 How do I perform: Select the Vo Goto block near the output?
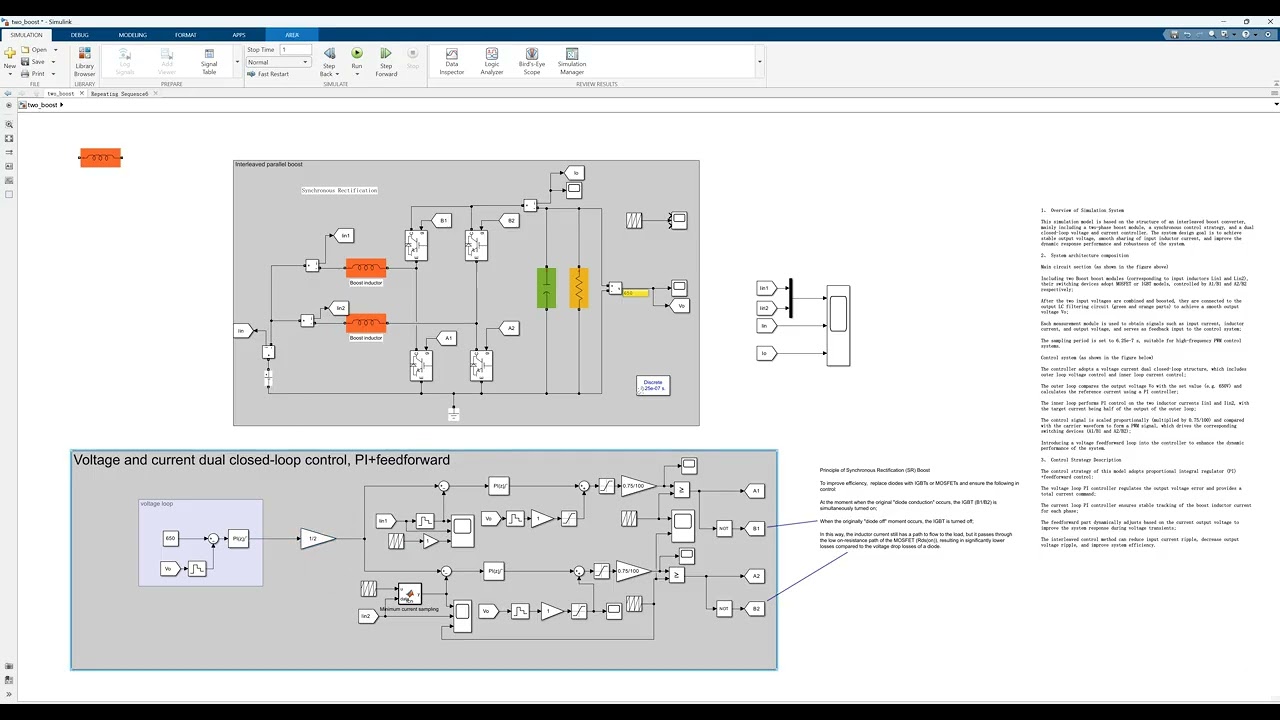click(x=680, y=306)
